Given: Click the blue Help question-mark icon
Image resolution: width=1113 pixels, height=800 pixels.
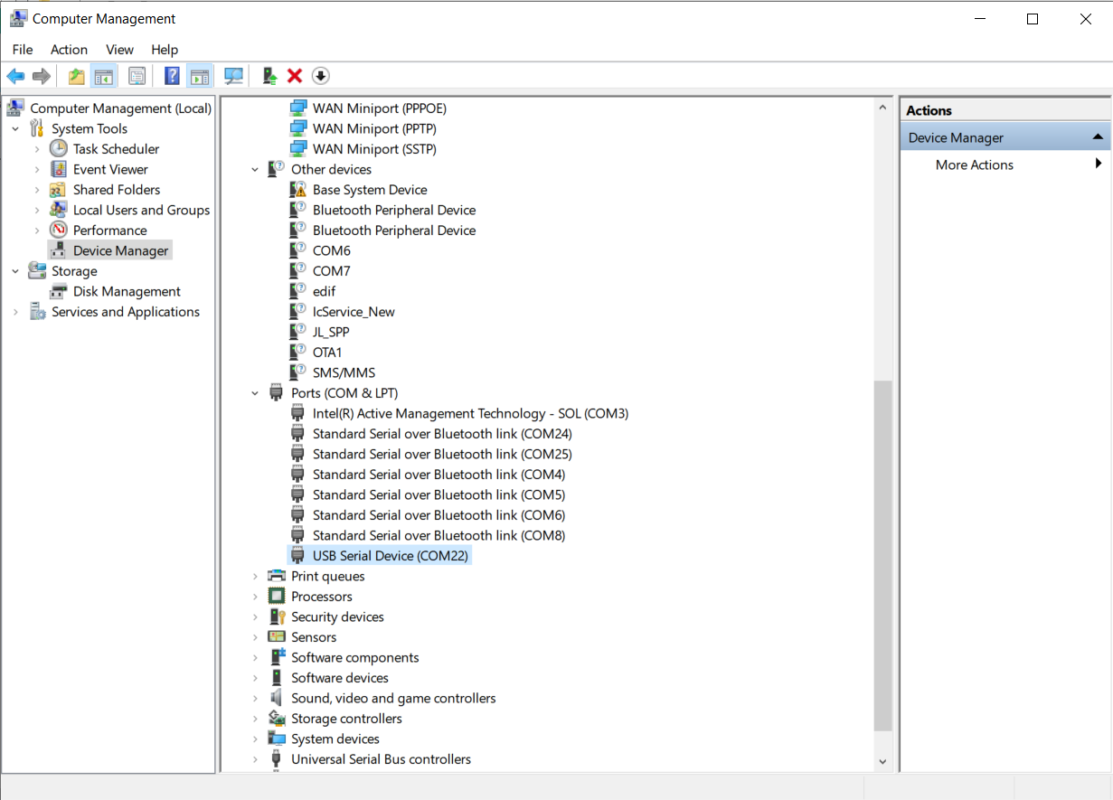Looking at the screenshot, I should (x=172, y=76).
